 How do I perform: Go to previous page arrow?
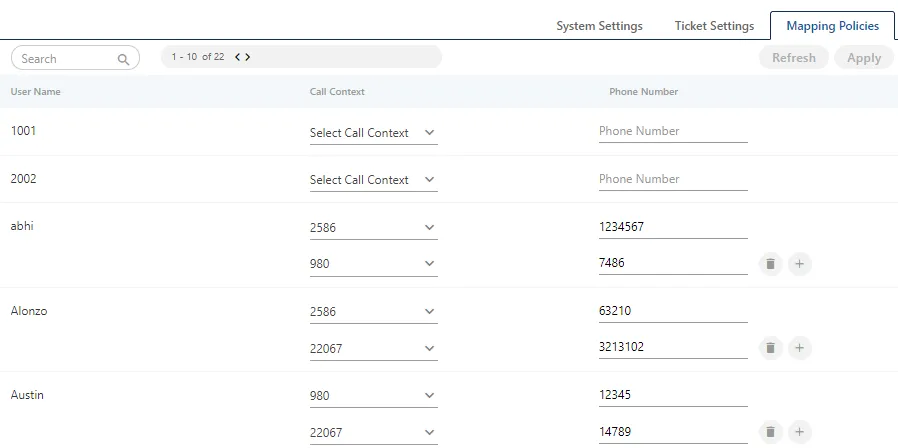[x=238, y=57]
